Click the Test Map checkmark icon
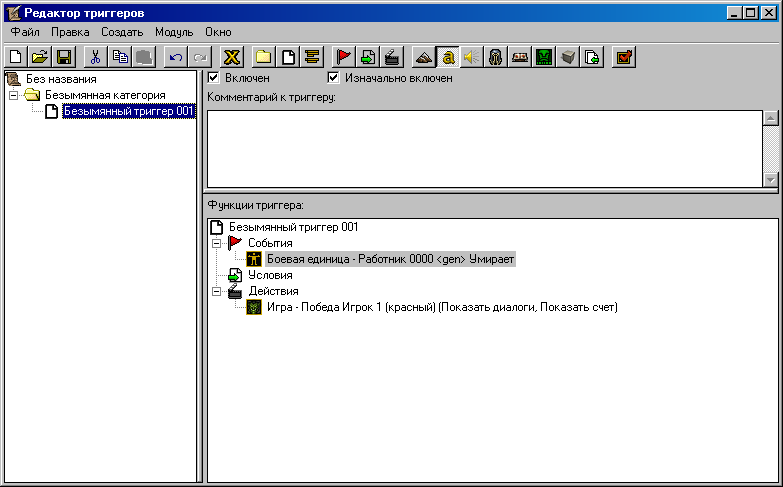The image size is (783, 487). 623,57
